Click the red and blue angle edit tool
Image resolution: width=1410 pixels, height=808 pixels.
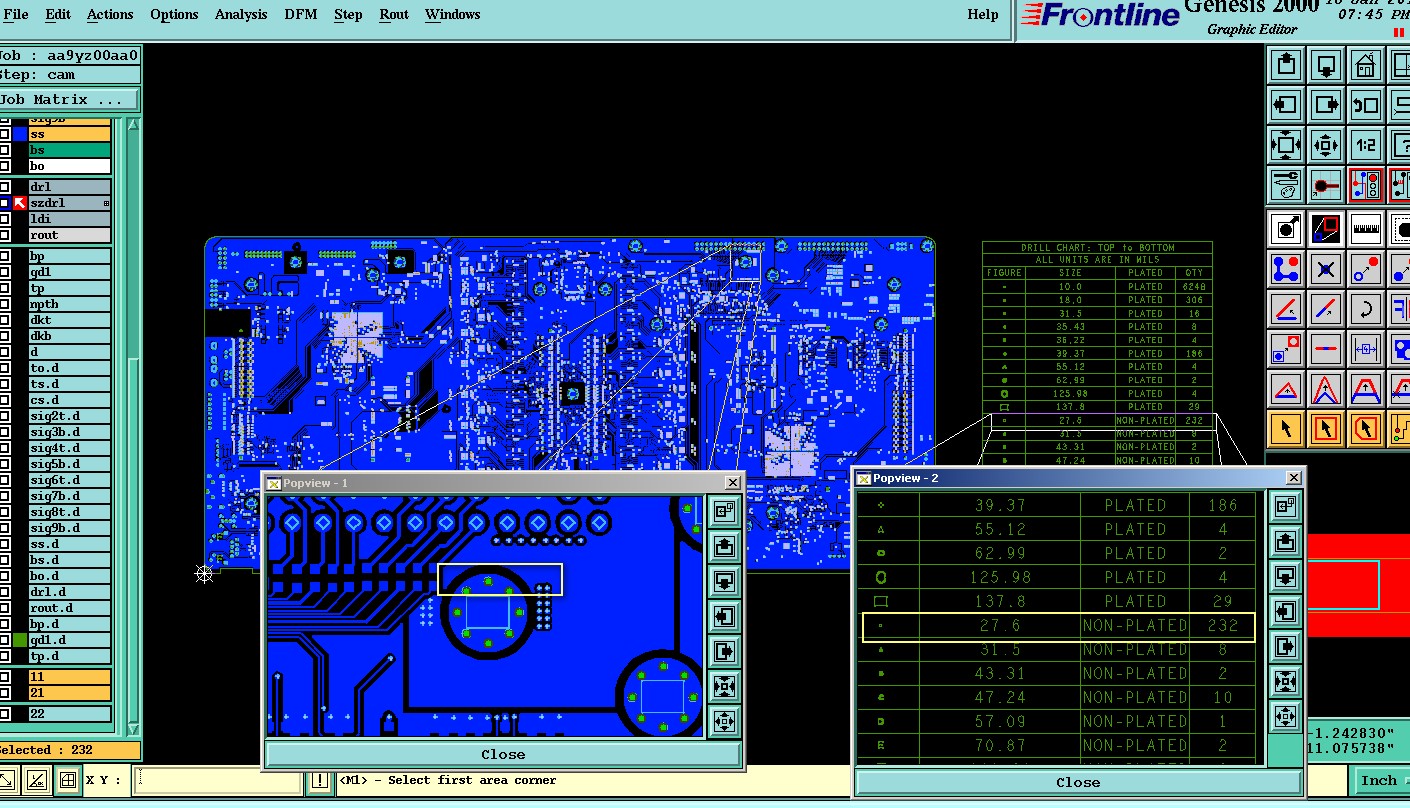pos(1286,309)
